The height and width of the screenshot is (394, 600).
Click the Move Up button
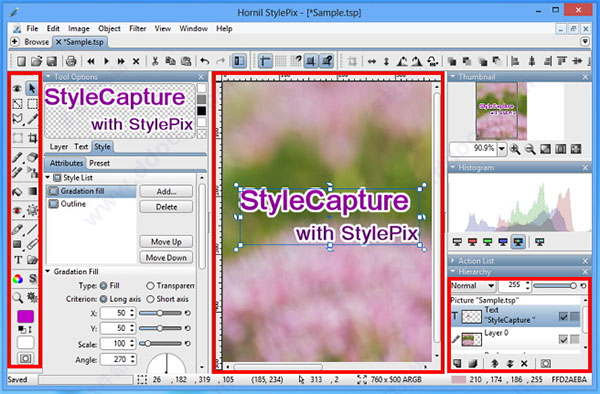(x=166, y=242)
